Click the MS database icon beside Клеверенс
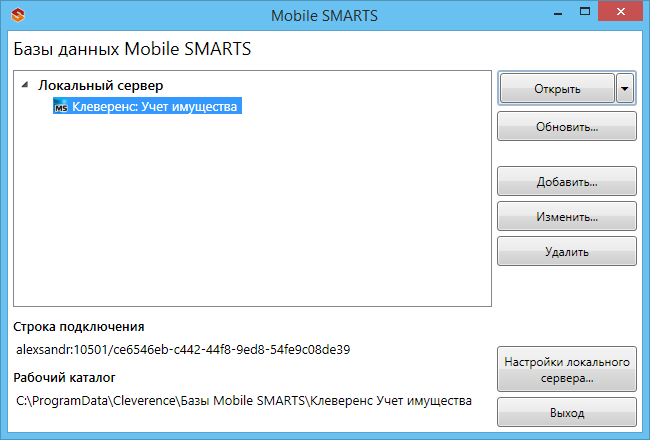Viewport: 650px width, 440px height. [61, 107]
